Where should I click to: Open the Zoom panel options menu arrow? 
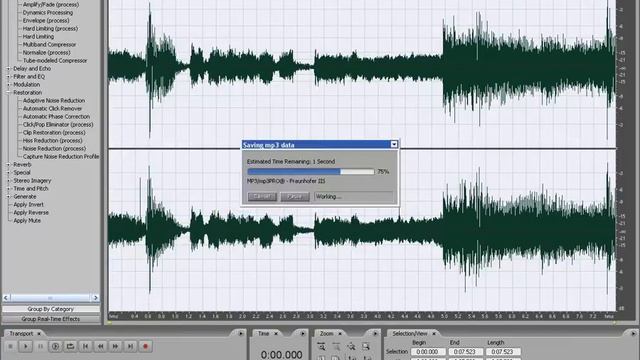[375, 333]
